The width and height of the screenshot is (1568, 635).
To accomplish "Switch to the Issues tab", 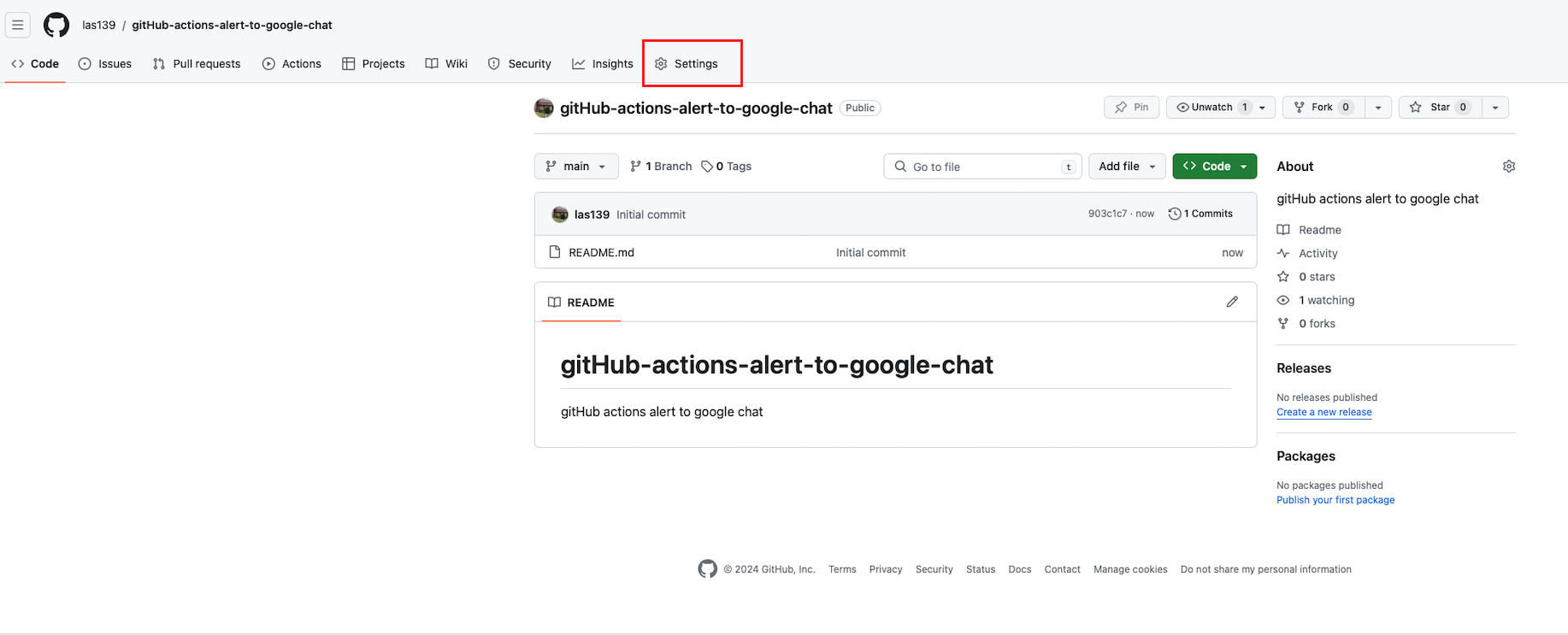I will (105, 63).
